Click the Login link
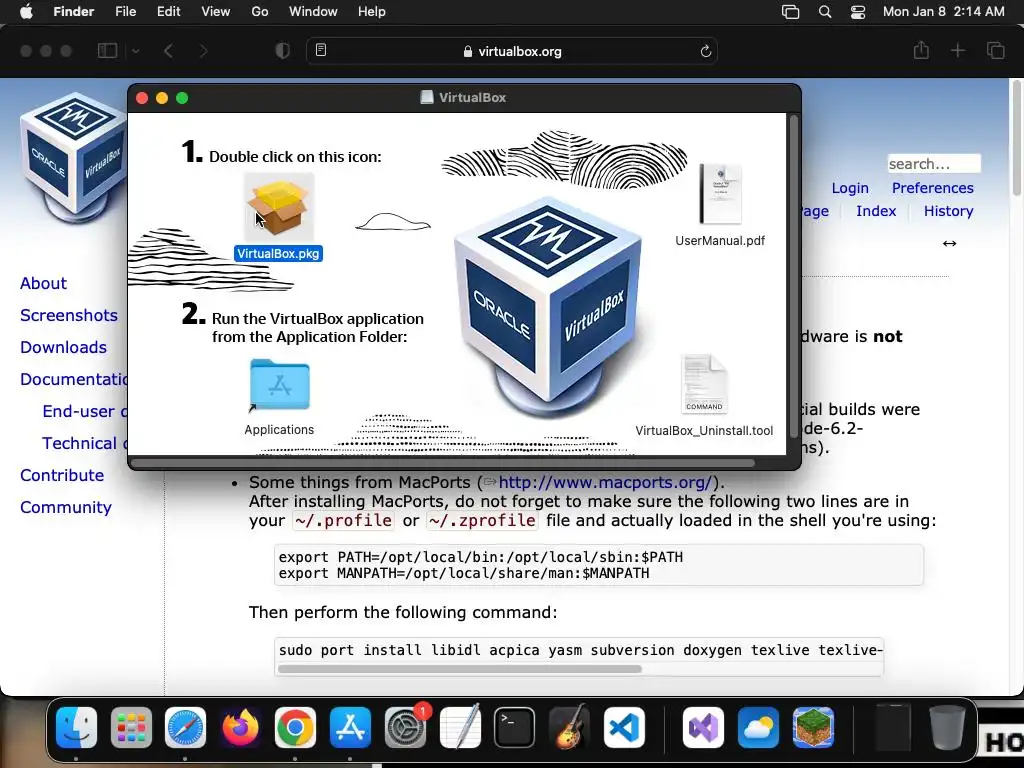 tap(850, 188)
